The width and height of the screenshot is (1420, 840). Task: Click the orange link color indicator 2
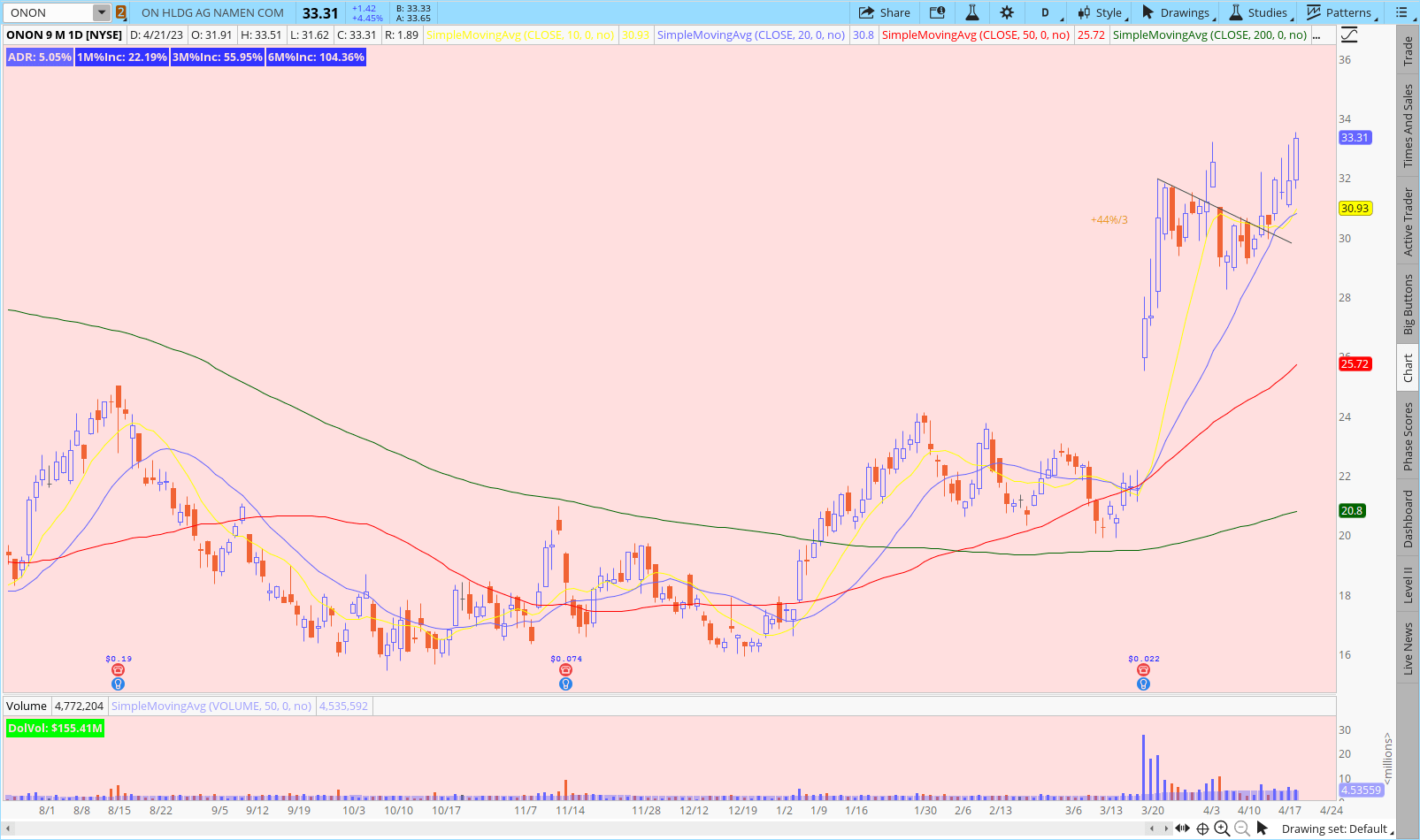coord(121,12)
